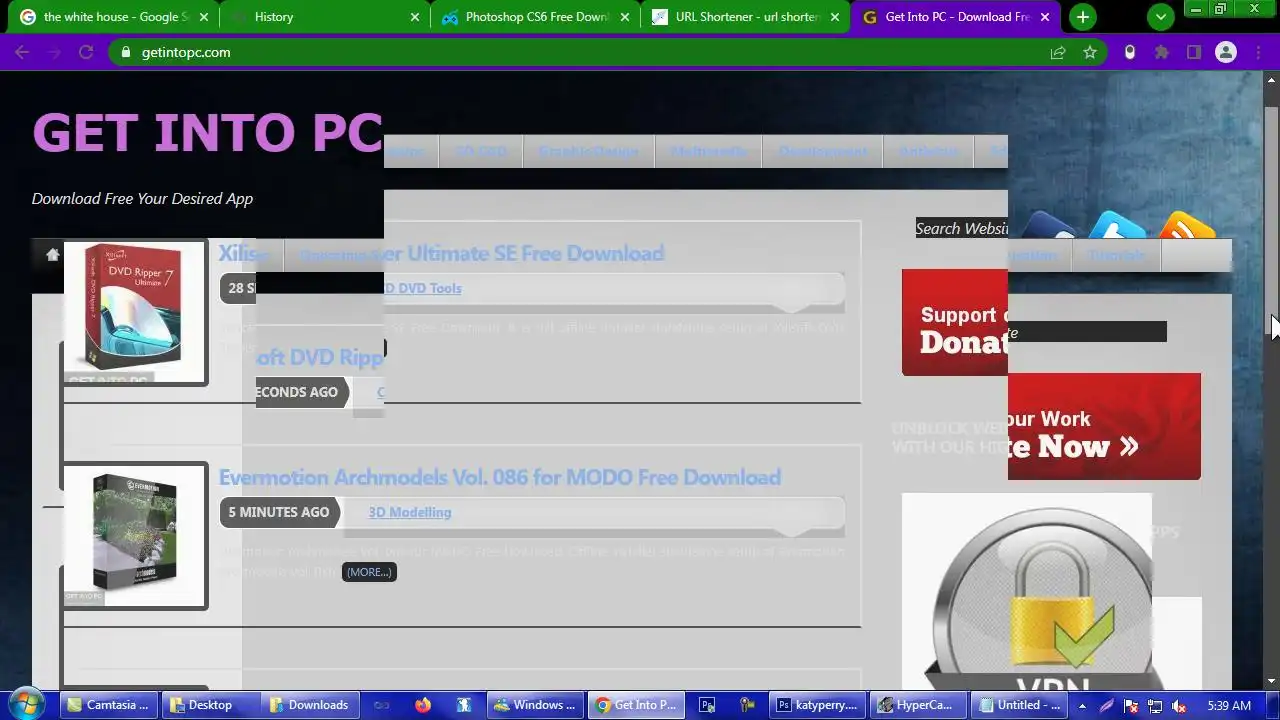Screen dimensions: 1280x720
Task: Open the Tutorials menu item
Action: tap(1115, 255)
